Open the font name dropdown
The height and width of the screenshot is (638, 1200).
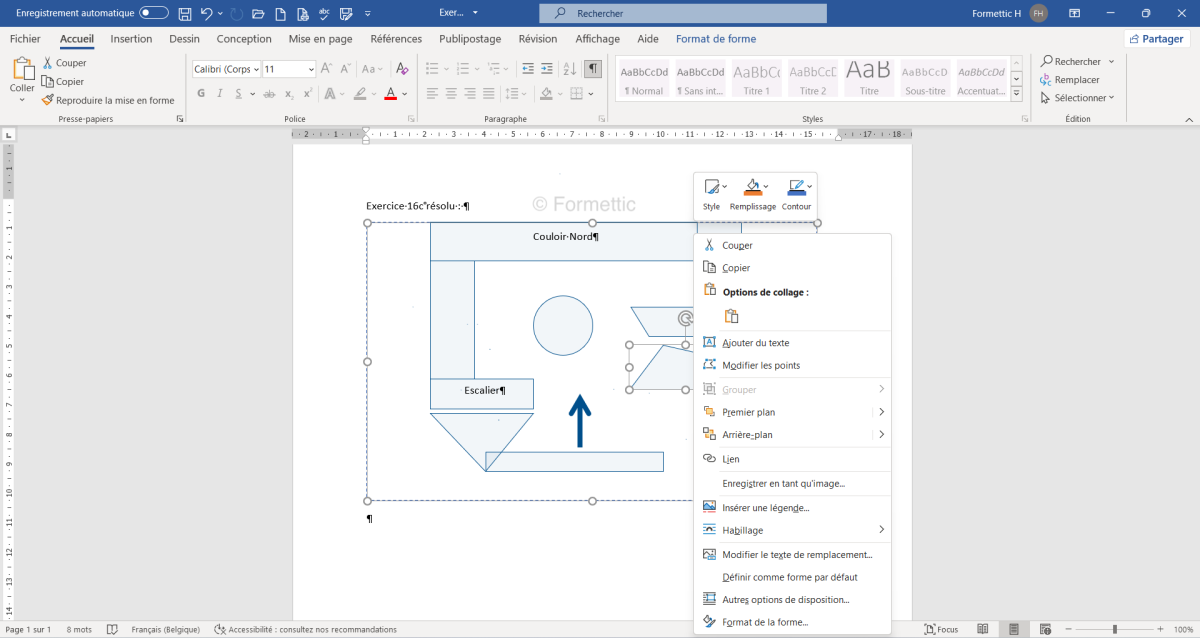[227, 69]
